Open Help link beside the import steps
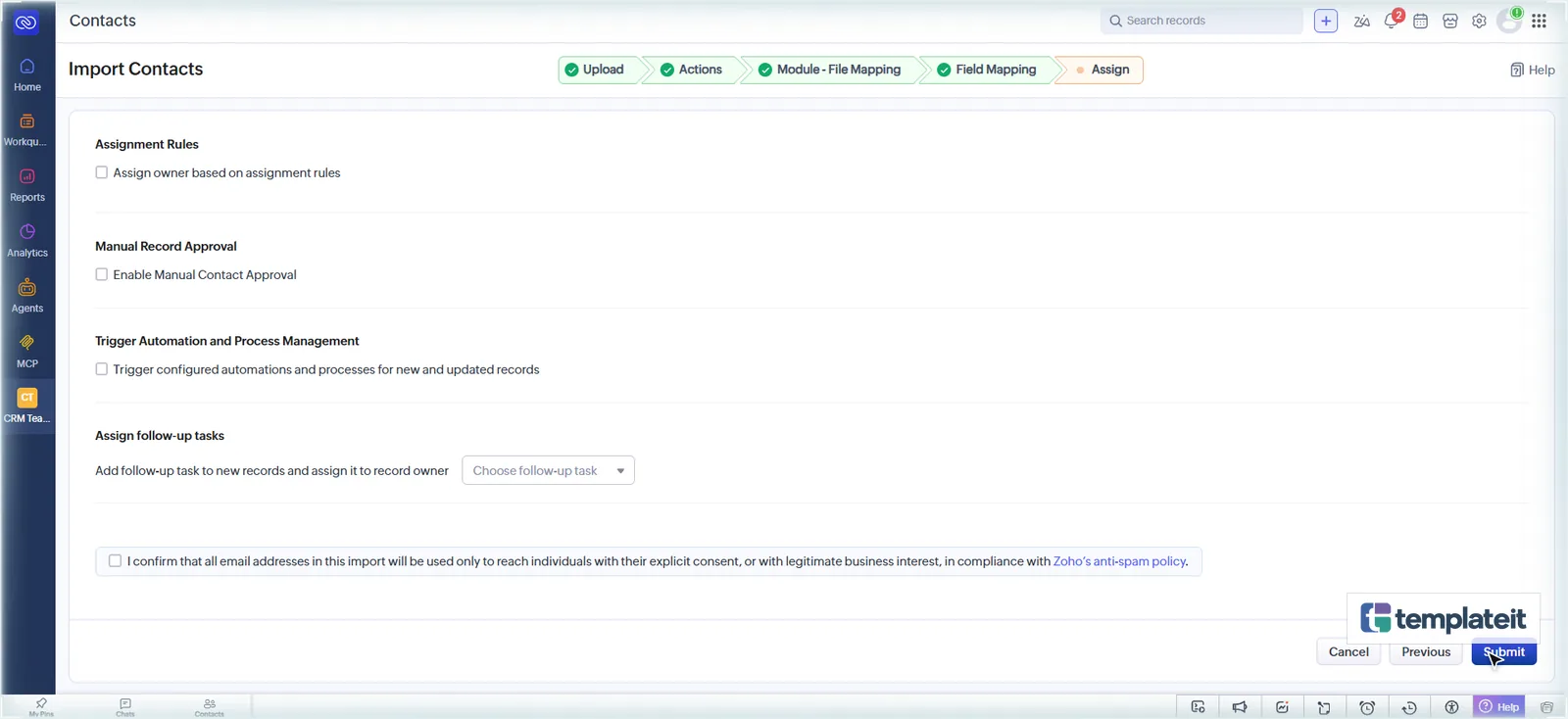This screenshot has width=1568, height=719. [x=1533, y=70]
